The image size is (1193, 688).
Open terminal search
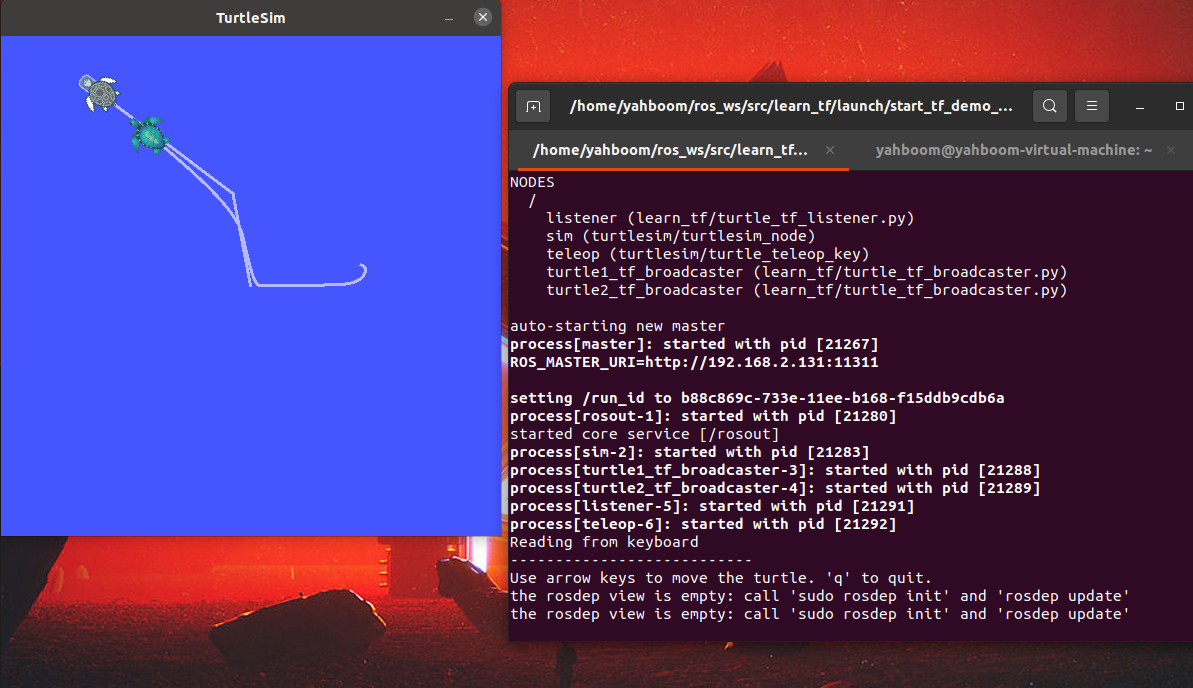[1049, 107]
